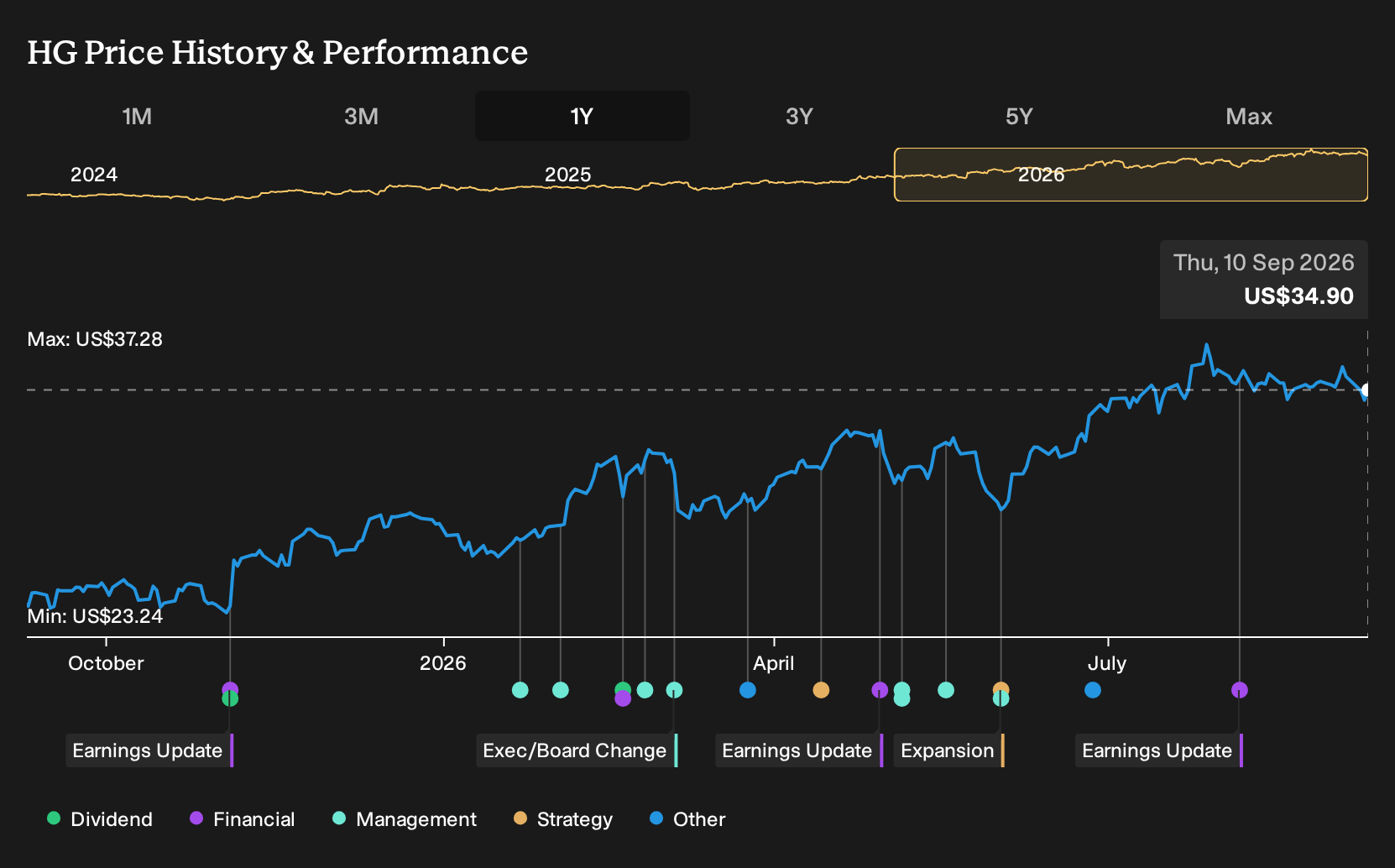Click the July axis label
Viewport: 1395px width, 868px height.
pos(1107,663)
